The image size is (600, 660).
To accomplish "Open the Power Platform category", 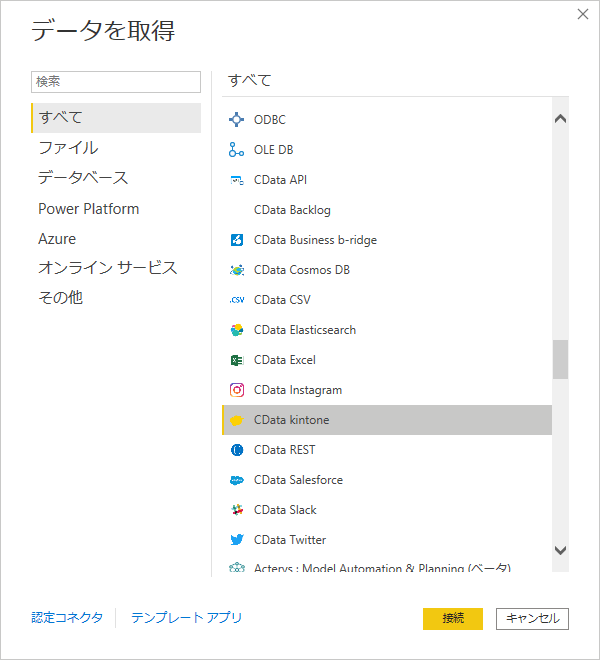I will click(116, 209).
